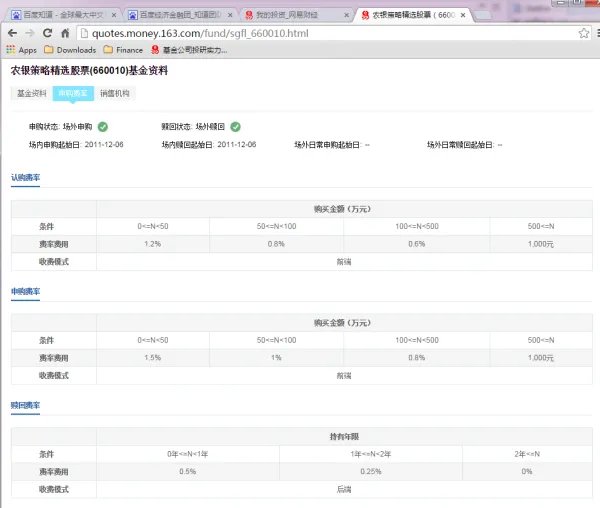Bookmark this page with star icon
Viewport: 600px width, 508px height.
584,33
